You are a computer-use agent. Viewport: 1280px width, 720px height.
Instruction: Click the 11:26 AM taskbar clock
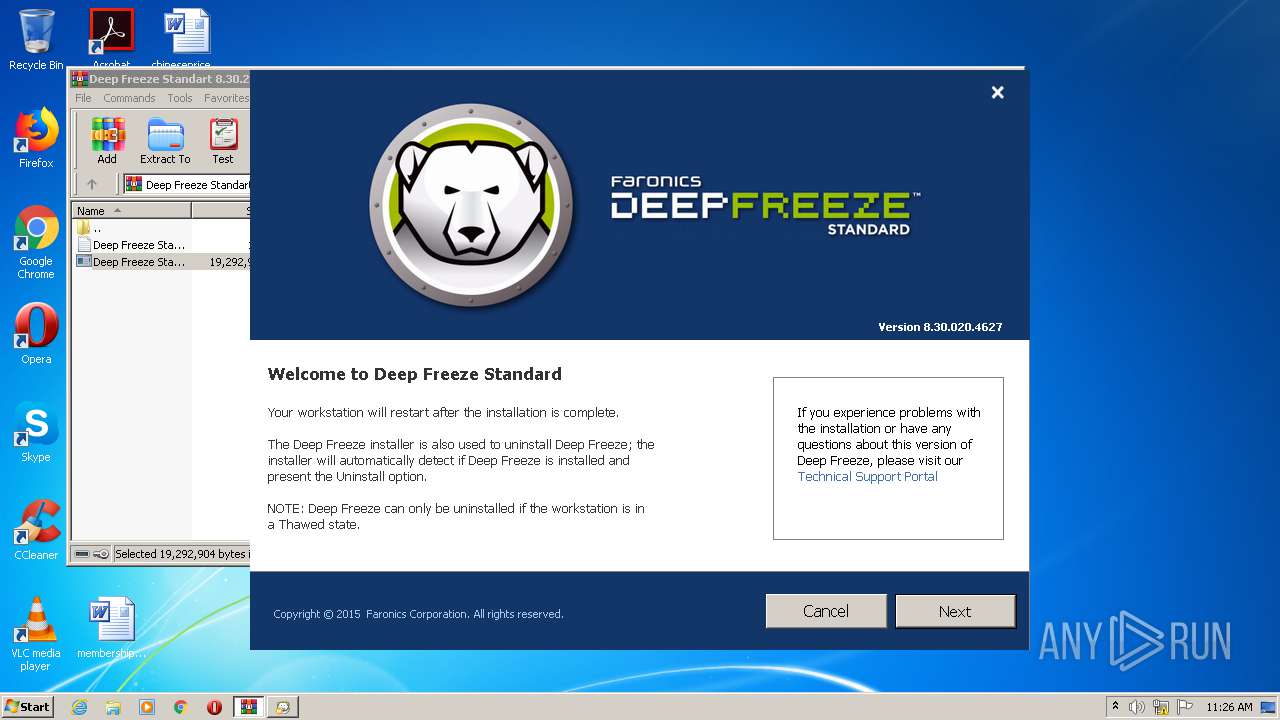pos(1229,707)
